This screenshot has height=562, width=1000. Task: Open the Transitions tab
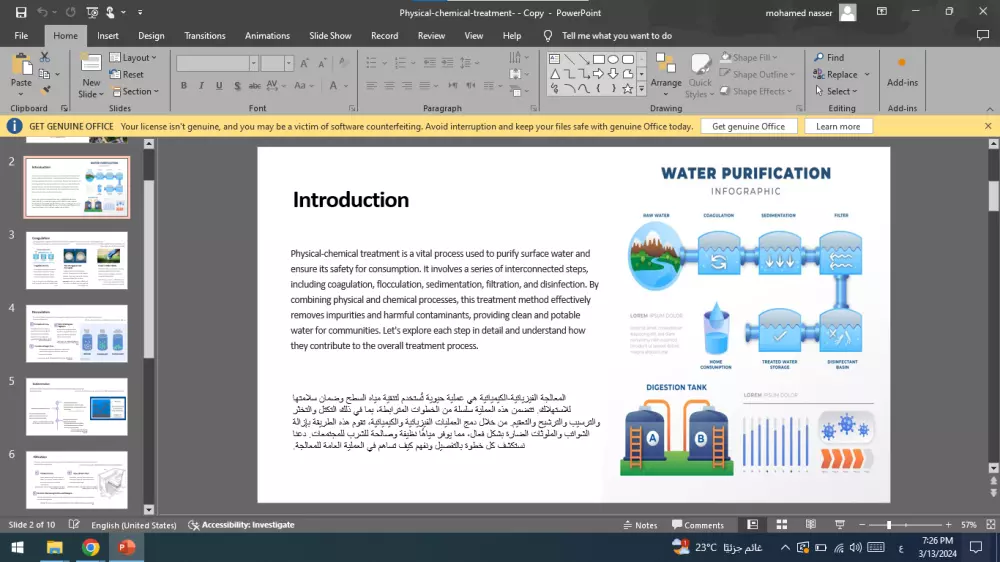tap(205, 36)
